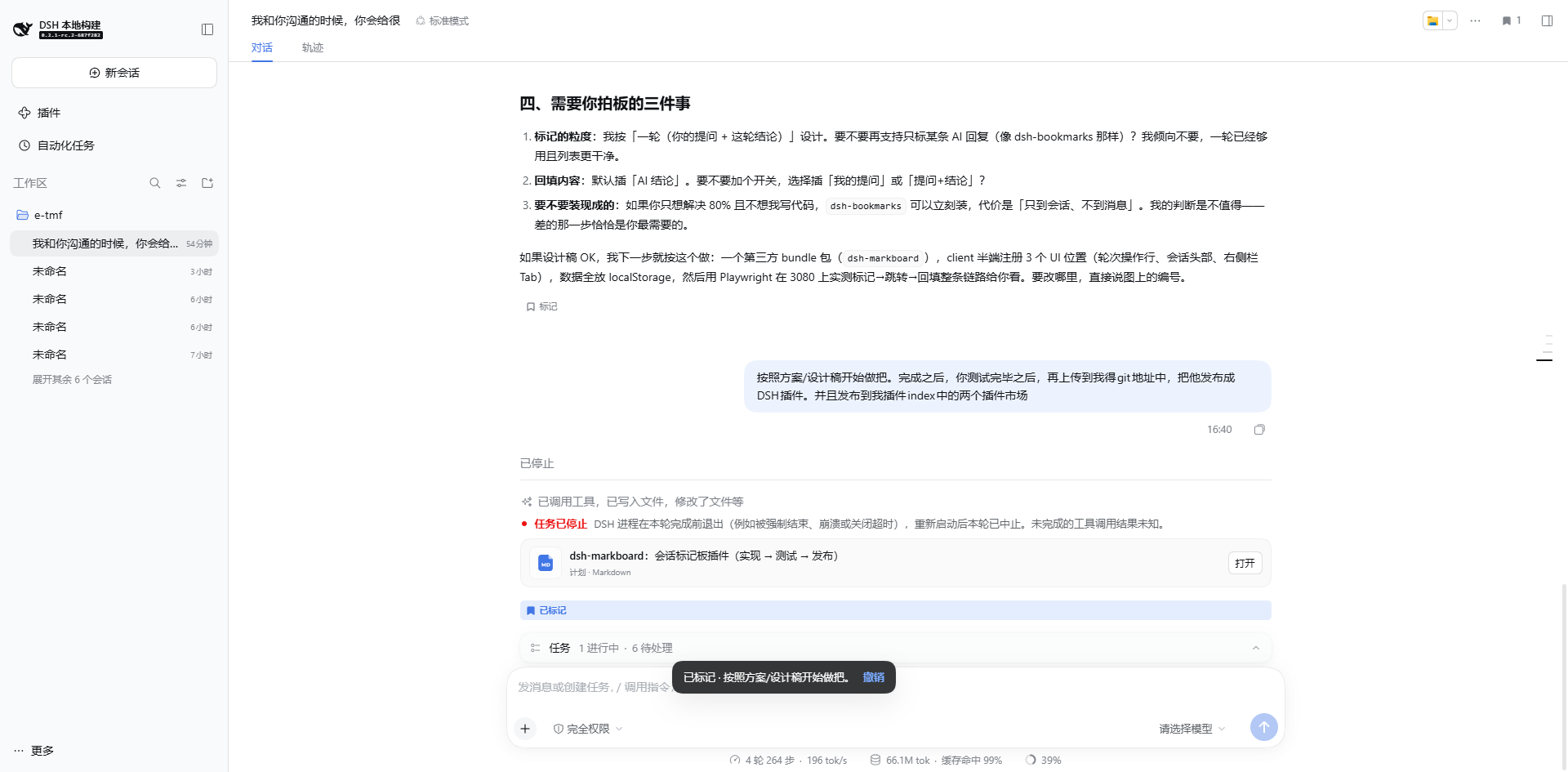Start a new conversation with 新会话
The image size is (1568, 772).
[114, 73]
